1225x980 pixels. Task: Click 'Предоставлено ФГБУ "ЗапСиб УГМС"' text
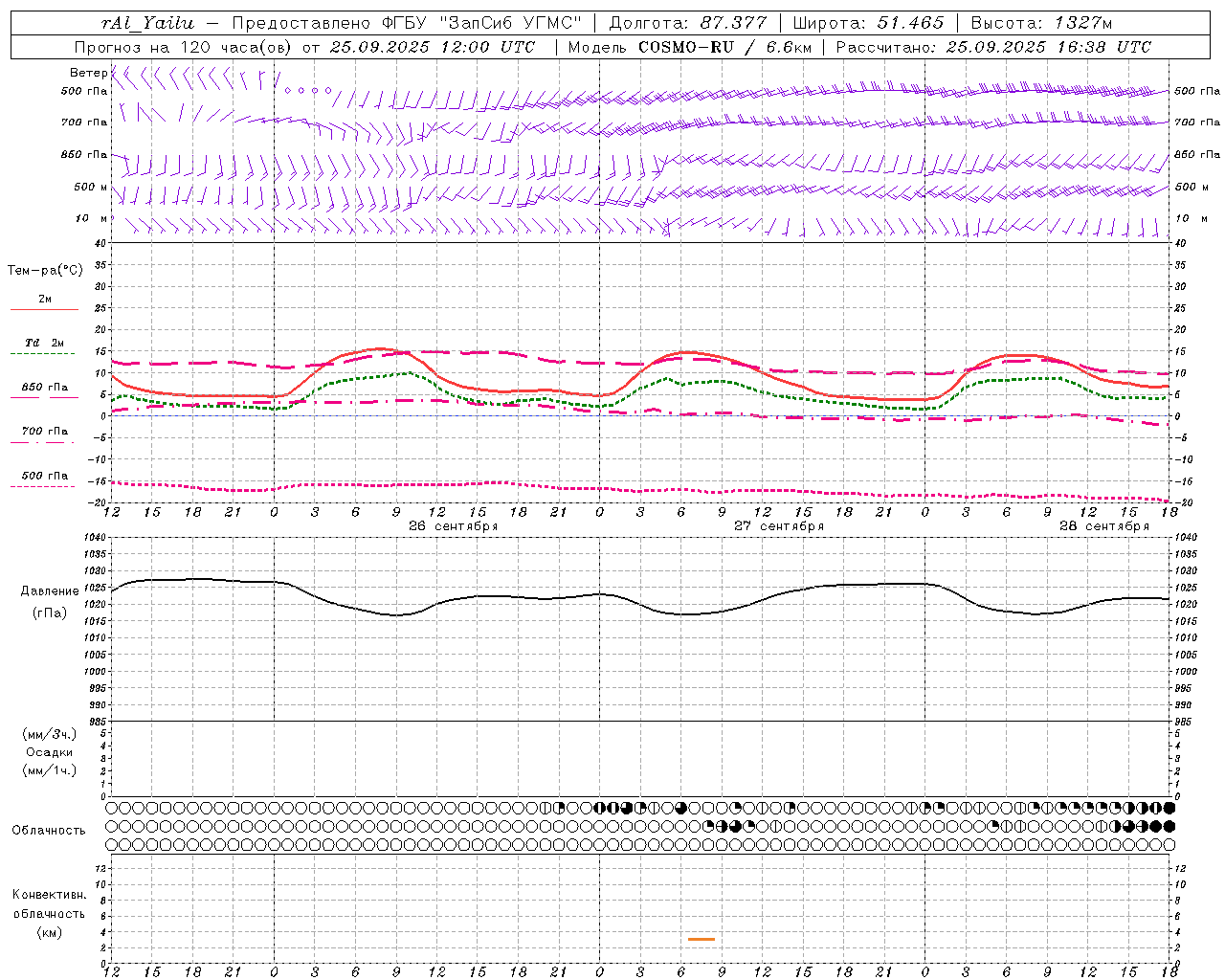[x=407, y=23]
